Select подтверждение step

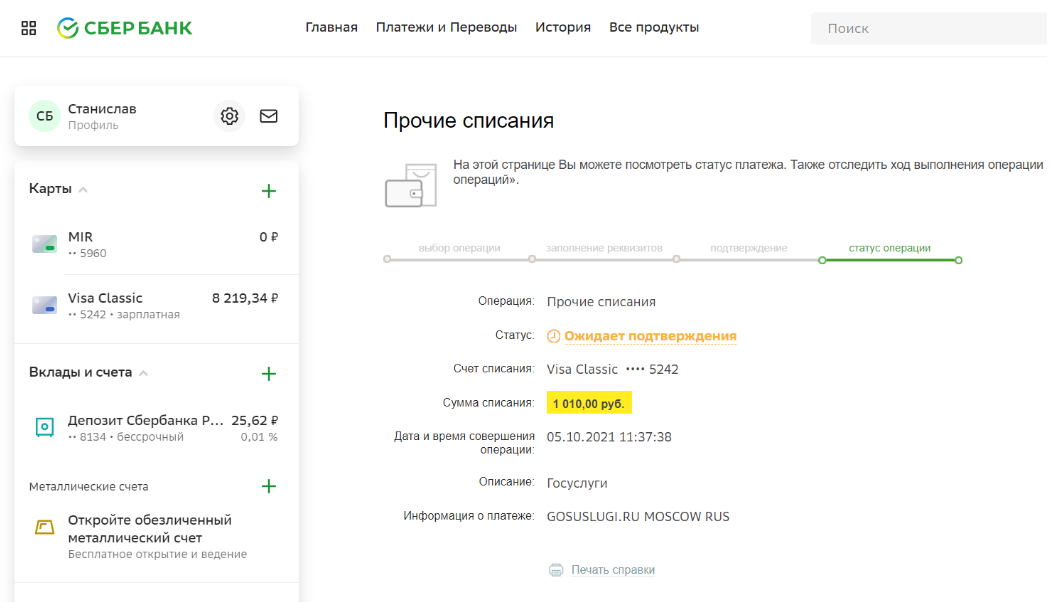point(749,248)
